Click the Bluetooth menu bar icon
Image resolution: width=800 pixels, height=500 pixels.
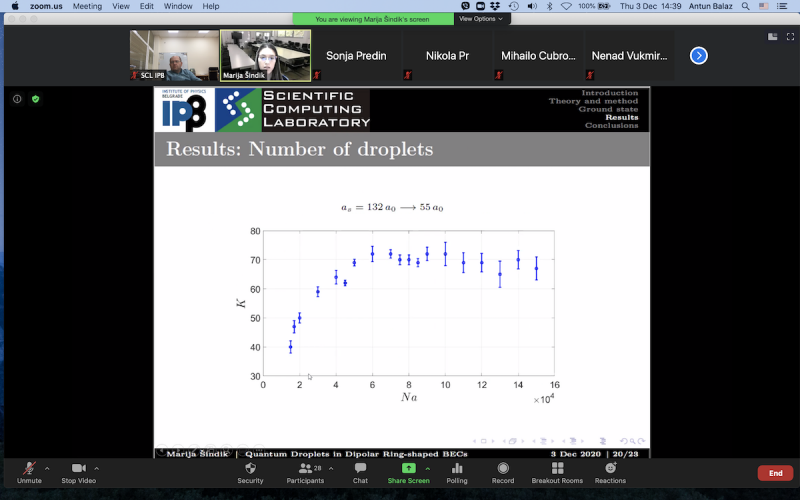tap(549, 6)
